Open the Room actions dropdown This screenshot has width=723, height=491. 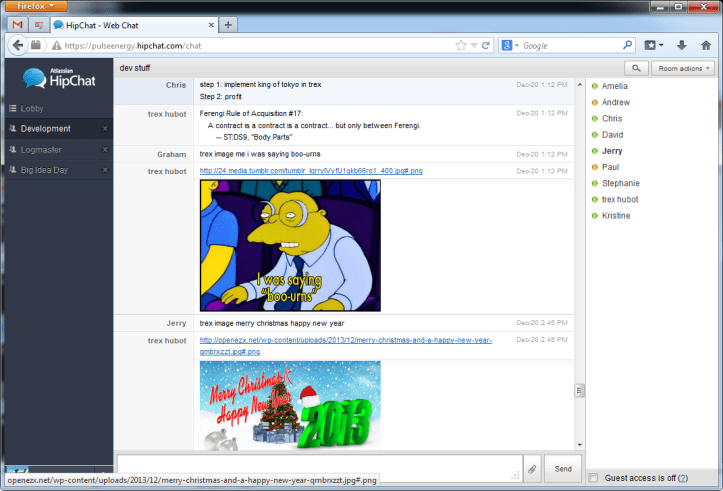pos(683,68)
